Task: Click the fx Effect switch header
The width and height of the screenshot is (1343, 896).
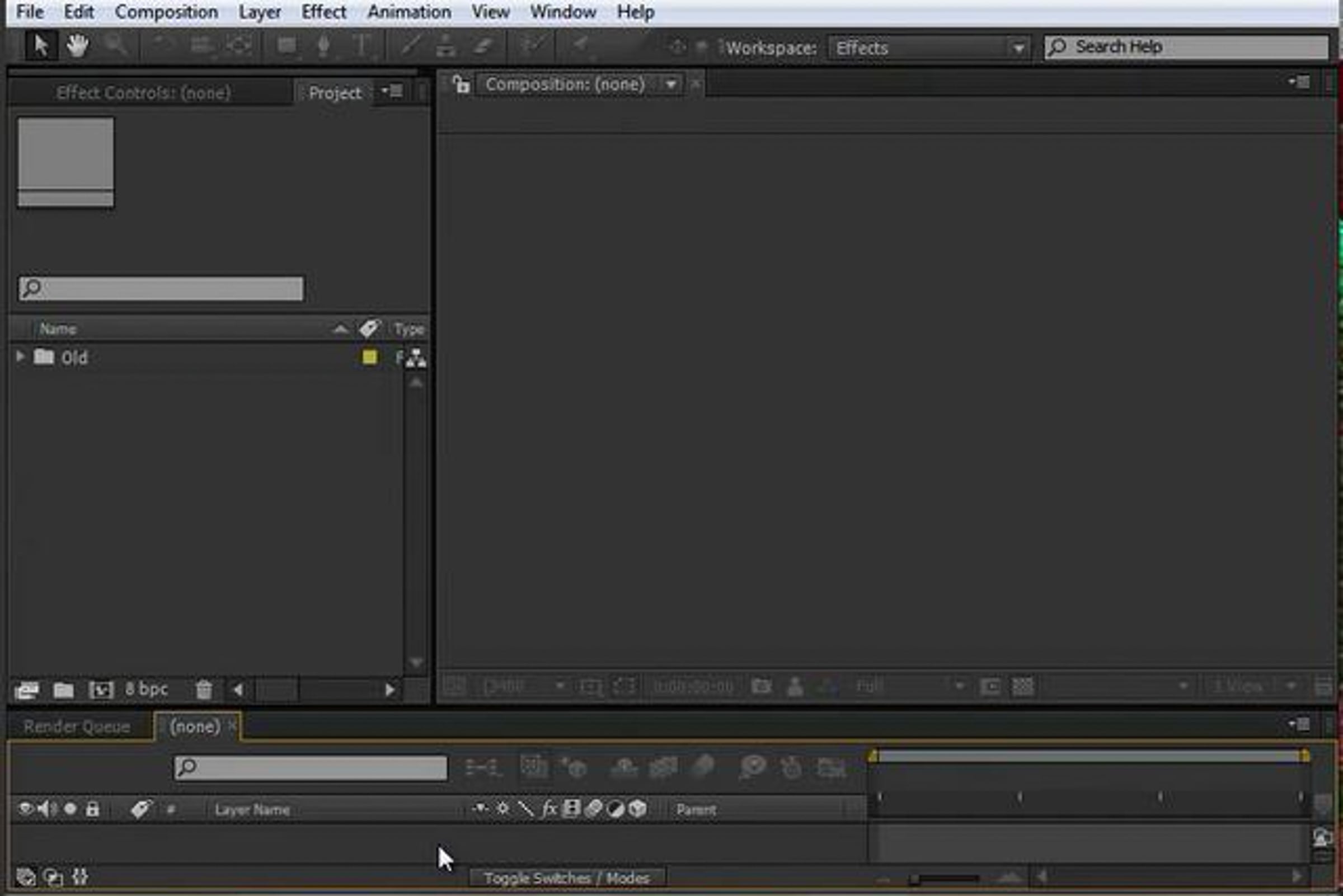Action: [x=549, y=809]
